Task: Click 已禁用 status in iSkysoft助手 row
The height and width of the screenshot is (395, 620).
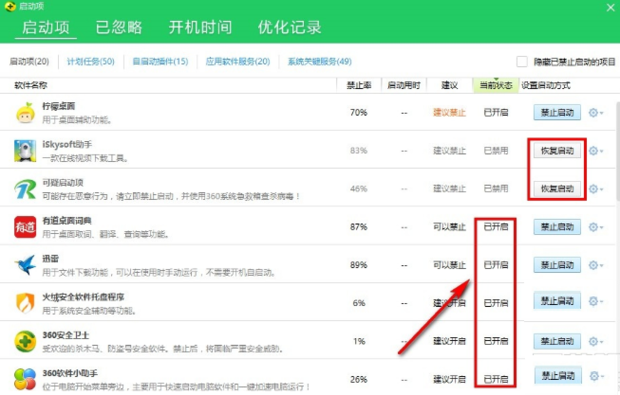Action: point(496,151)
